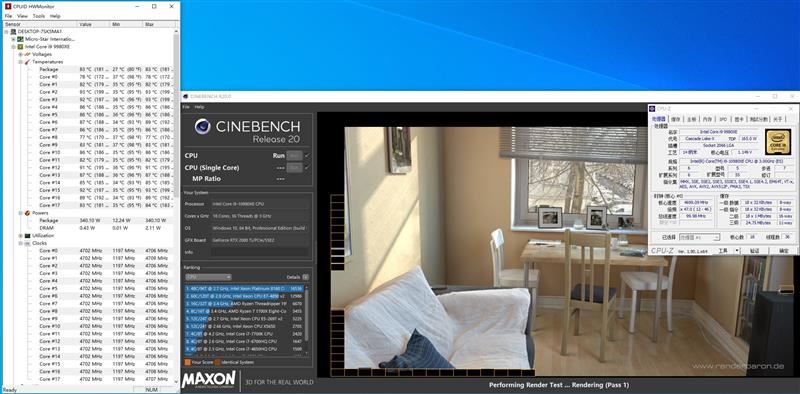Screen dimensions: 800x394
Task: Toggle the CPU test checkbox
Action: pos(307,155)
